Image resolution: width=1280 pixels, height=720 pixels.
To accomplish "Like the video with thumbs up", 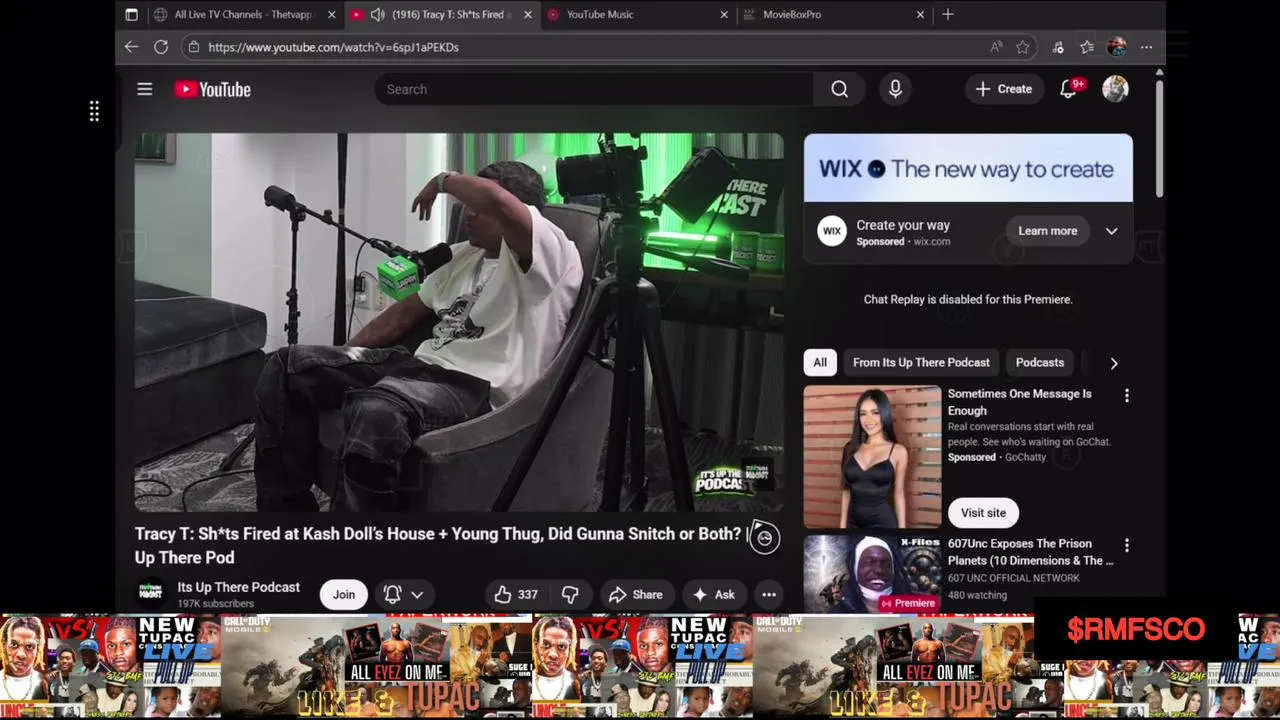I will click(516, 595).
